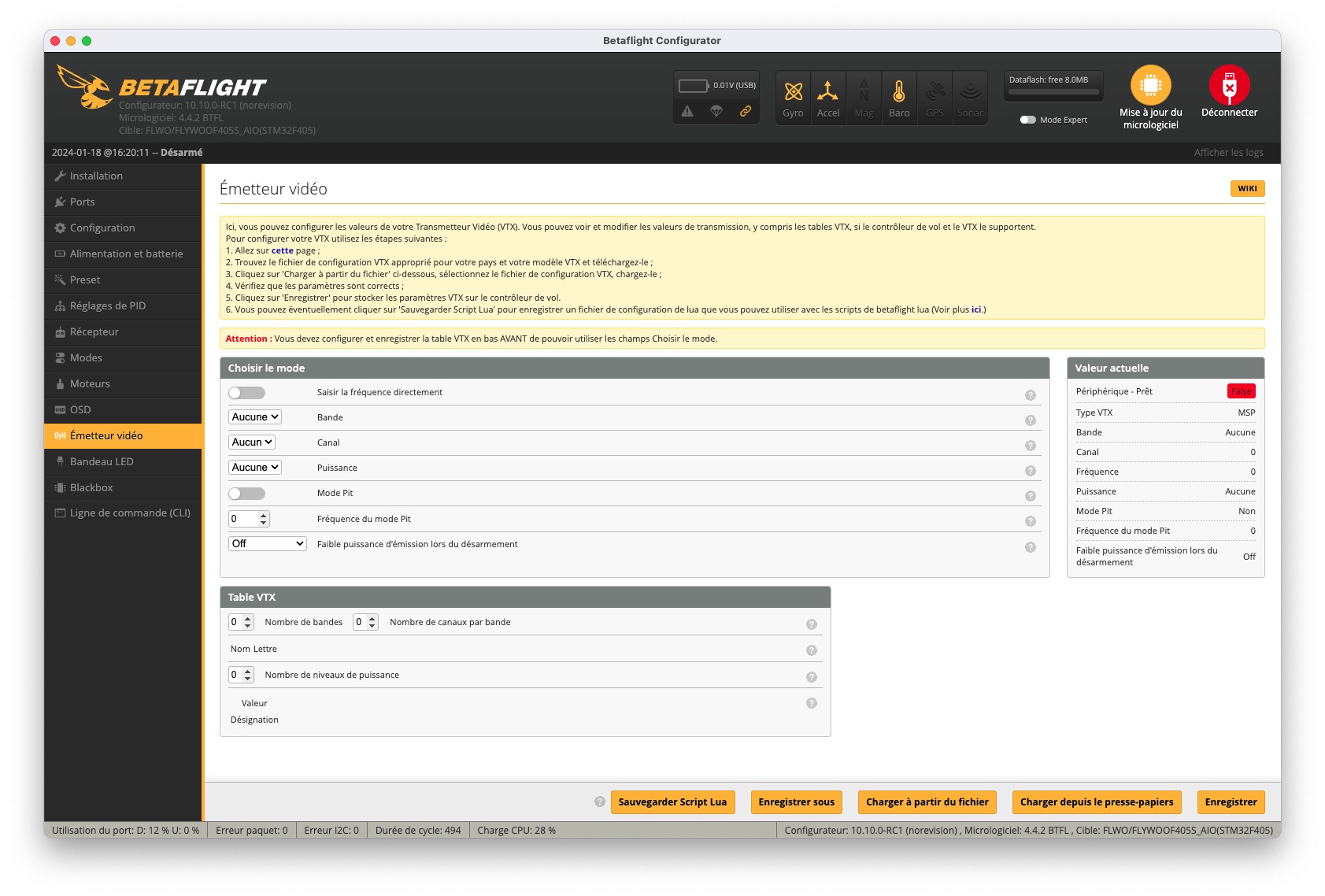Click the failsafe parachute status icon
The width and height of the screenshot is (1325, 896).
point(716,111)
